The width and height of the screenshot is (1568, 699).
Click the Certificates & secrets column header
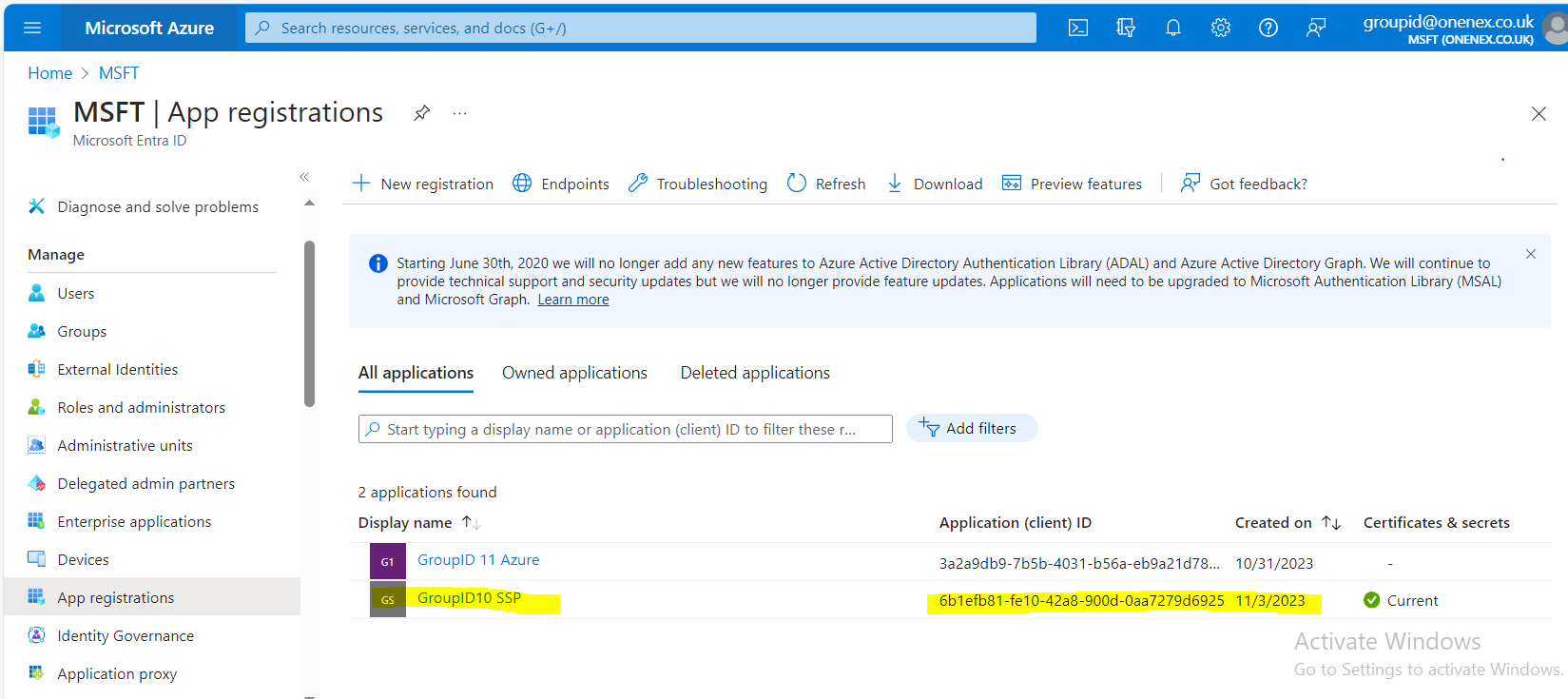(1436, 522)
